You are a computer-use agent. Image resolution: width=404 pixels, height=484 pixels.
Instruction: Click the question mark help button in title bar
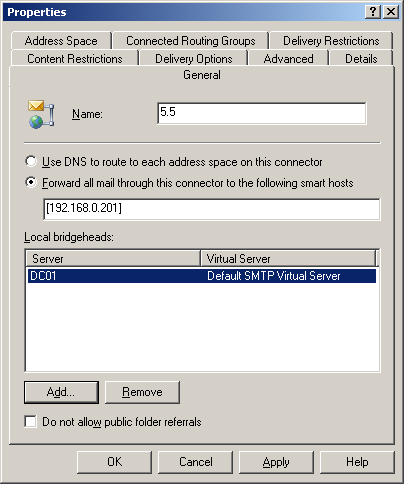373,12
